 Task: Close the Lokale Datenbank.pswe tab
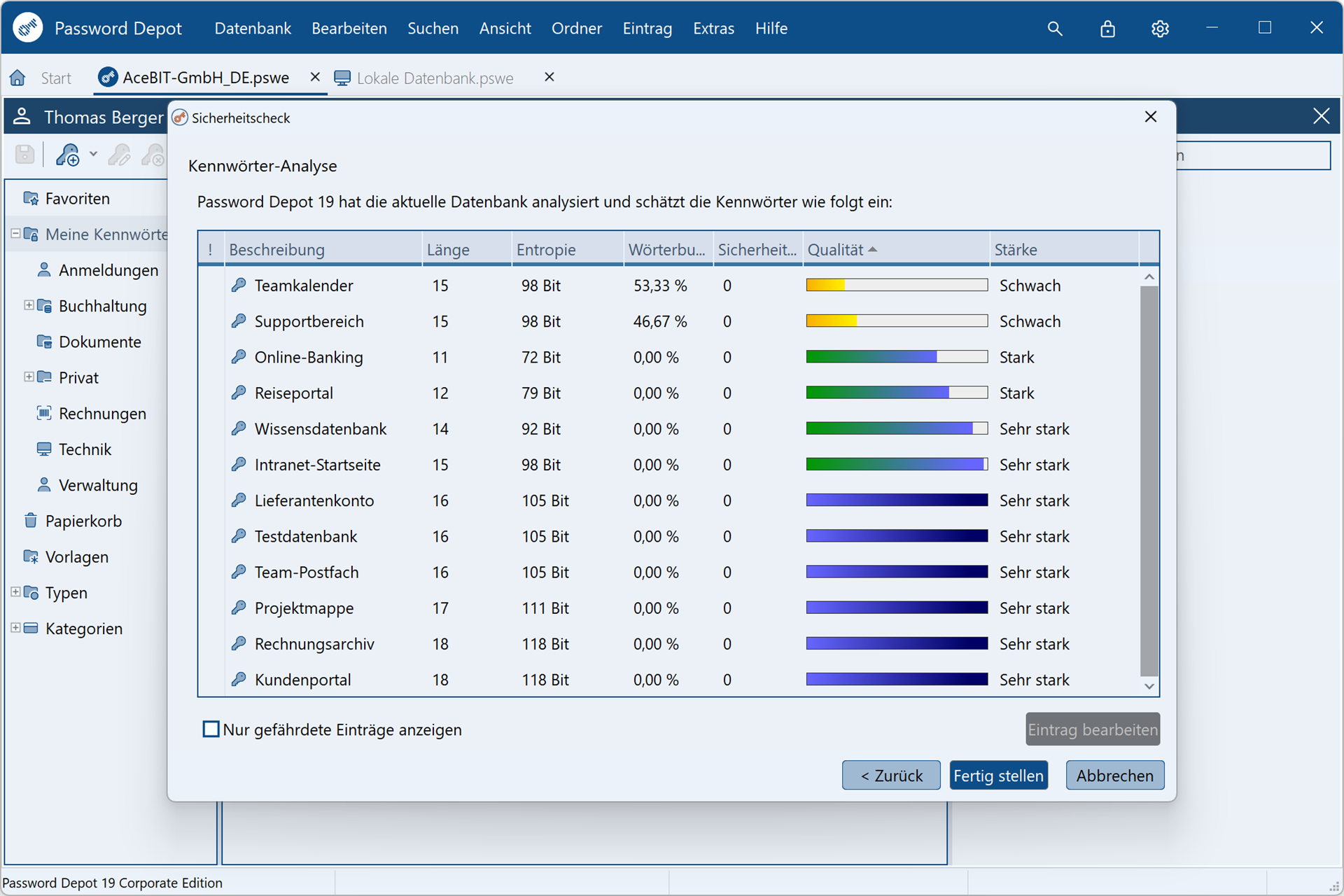549,77
